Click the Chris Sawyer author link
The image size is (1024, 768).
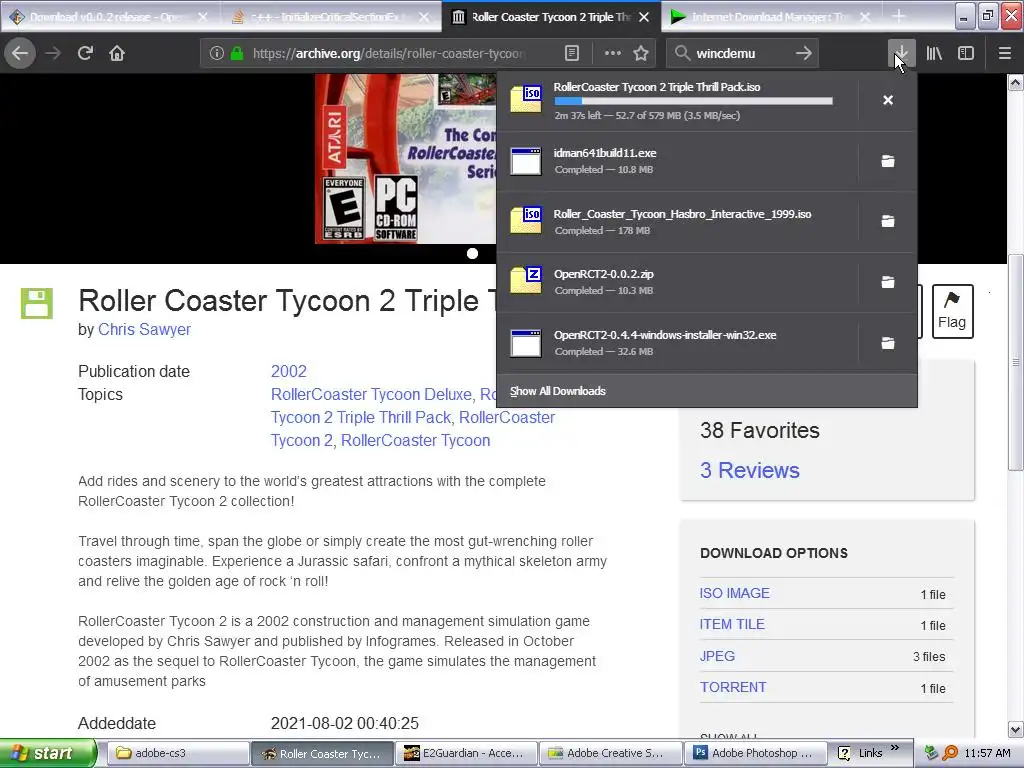click(x=144, y=329)
